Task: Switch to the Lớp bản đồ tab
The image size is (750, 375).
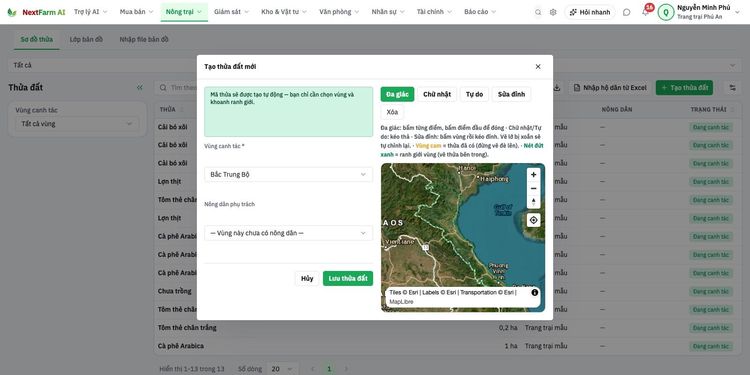Action: click(86, 39)
